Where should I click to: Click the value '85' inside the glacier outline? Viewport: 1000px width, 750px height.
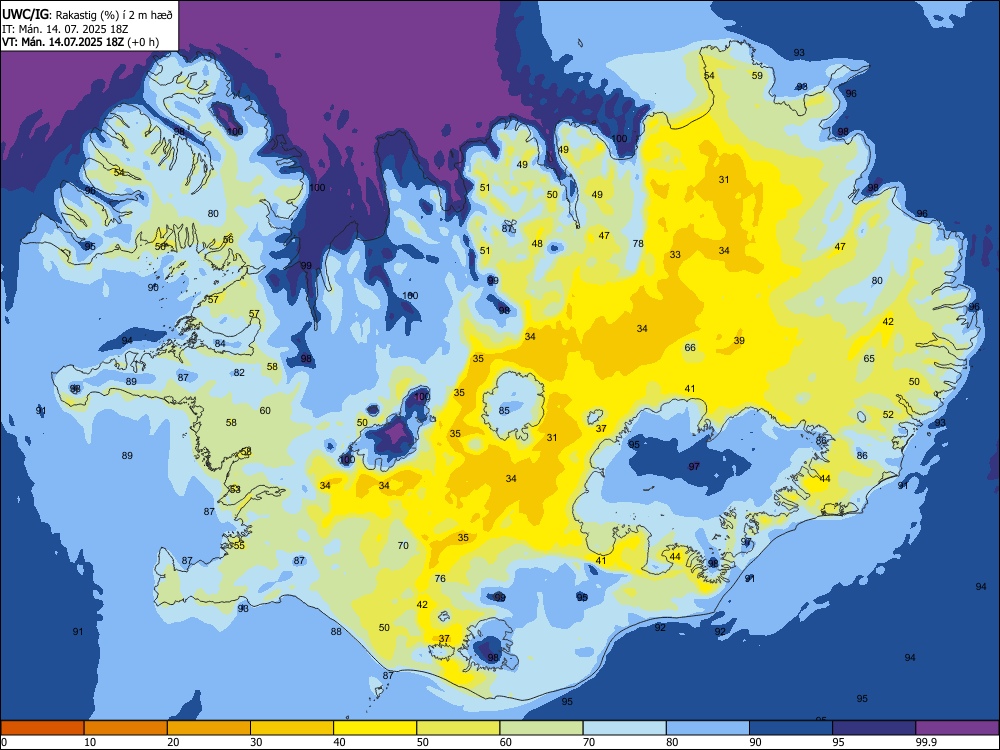504,411
